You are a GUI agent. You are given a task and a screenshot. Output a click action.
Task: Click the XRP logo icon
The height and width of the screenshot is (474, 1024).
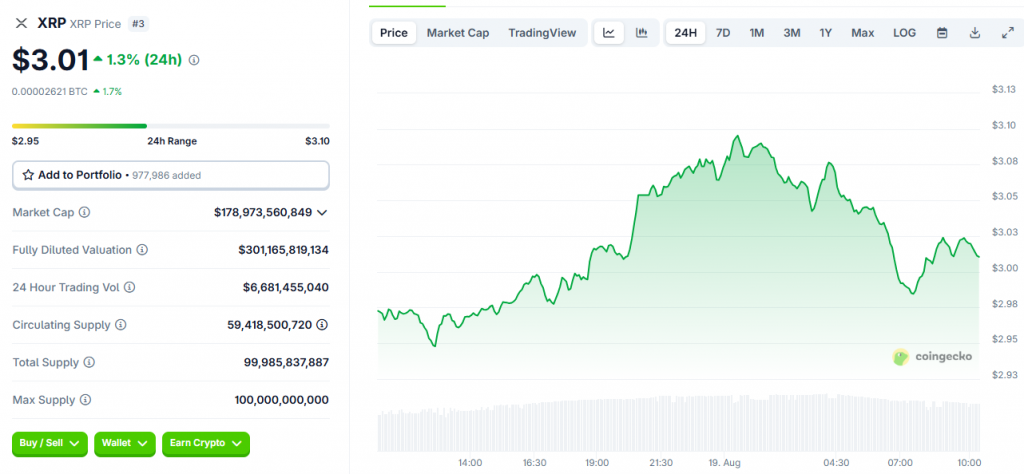pos(22,24)
